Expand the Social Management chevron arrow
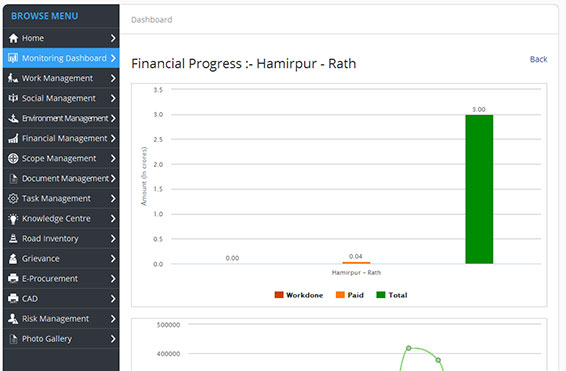Screen dimensions: 566x371 [113, 98]
